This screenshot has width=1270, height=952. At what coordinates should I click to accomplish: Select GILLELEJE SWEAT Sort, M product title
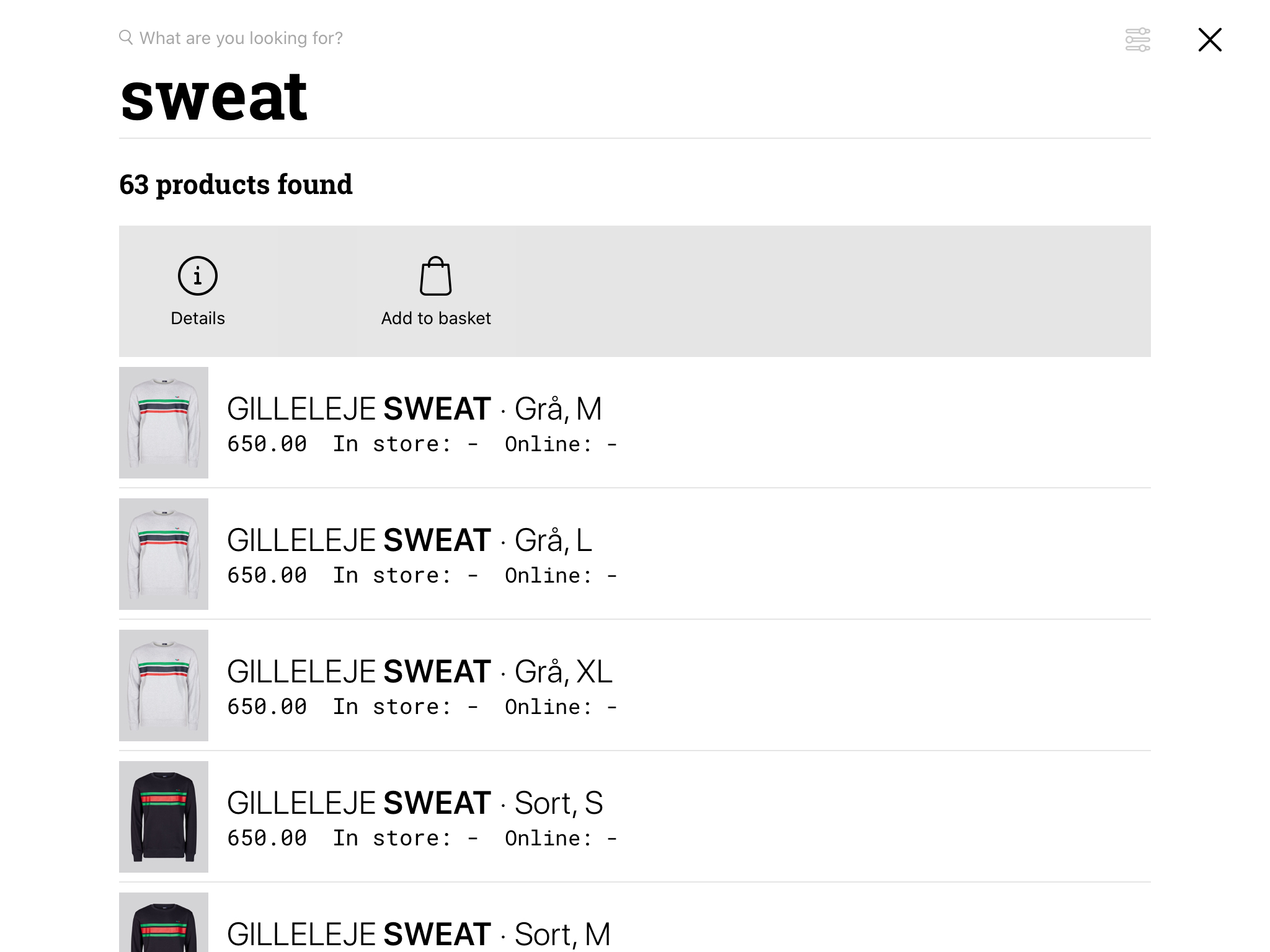tap(419, 935)
